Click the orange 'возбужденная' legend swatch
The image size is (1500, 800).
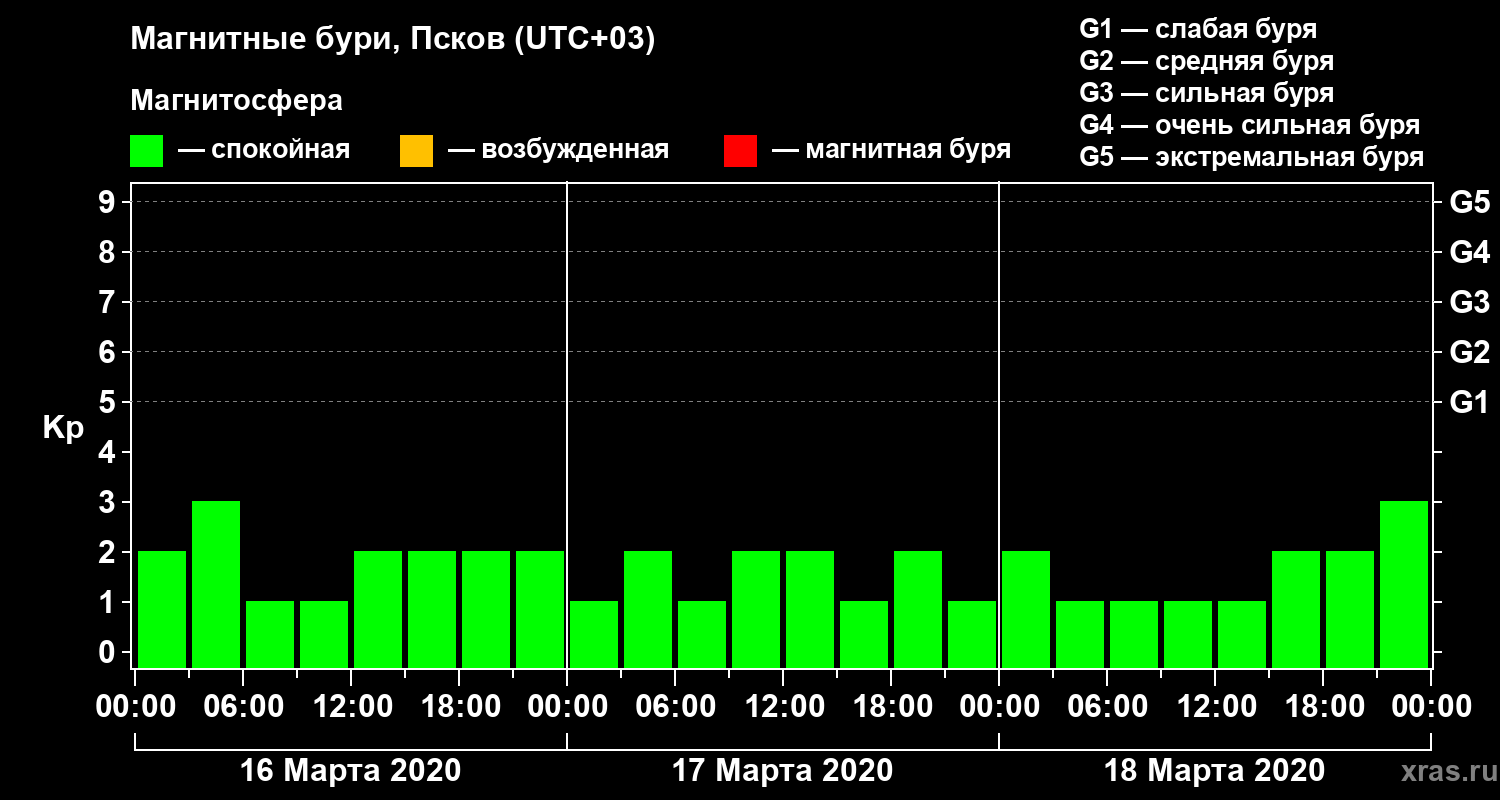[416, 151]
